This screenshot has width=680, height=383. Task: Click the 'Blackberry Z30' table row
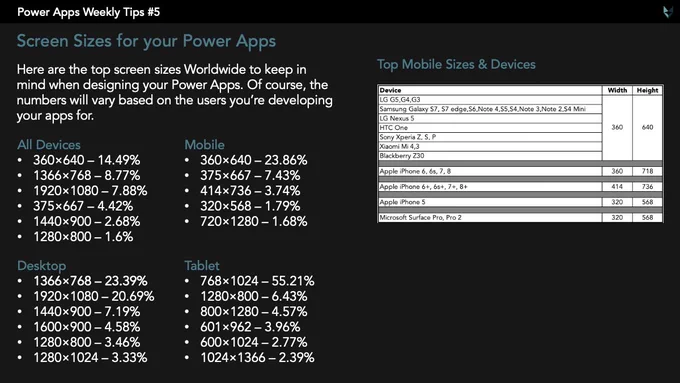[x=490, y=156]
